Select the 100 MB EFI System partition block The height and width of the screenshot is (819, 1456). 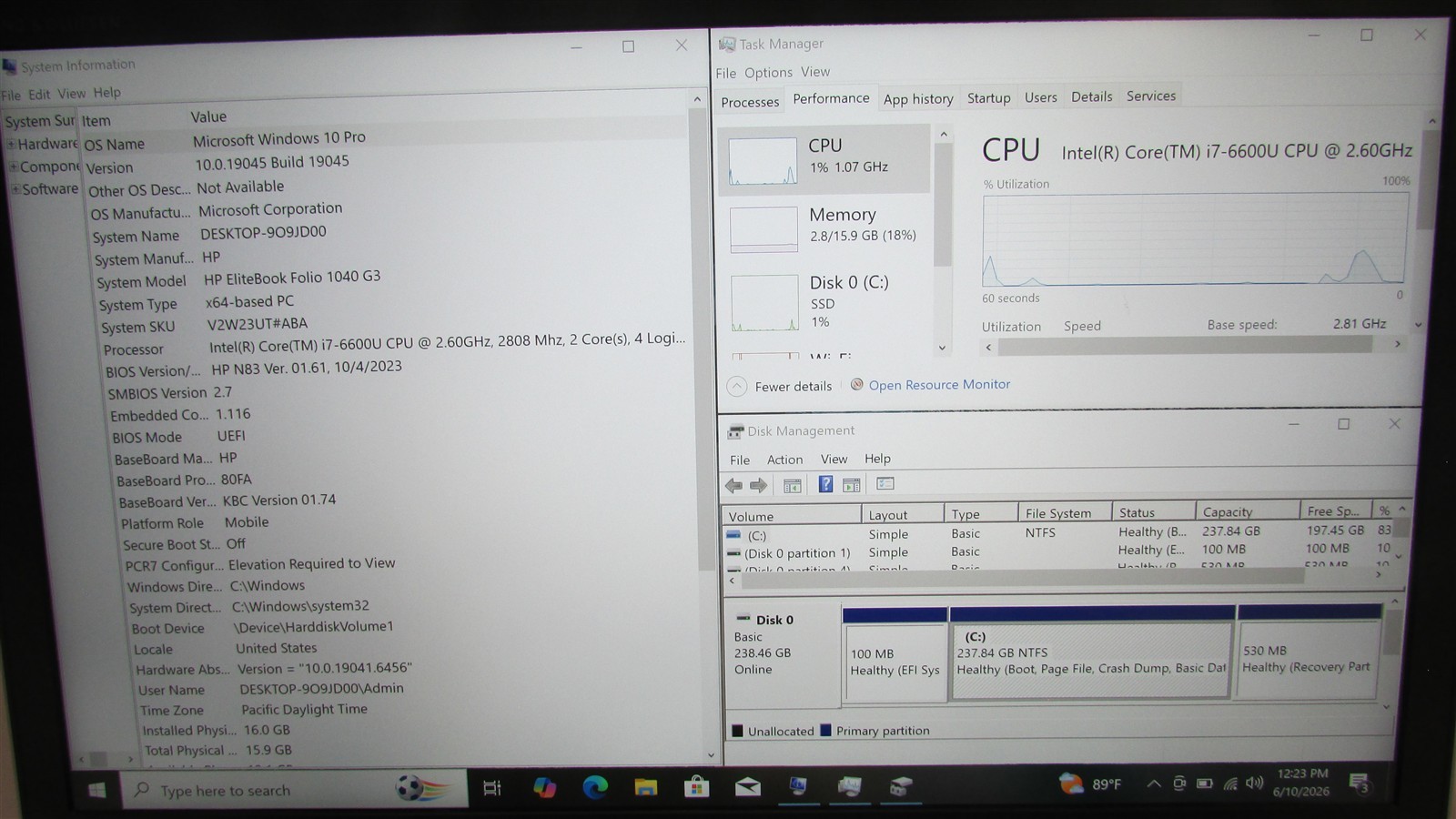[895, 655]
